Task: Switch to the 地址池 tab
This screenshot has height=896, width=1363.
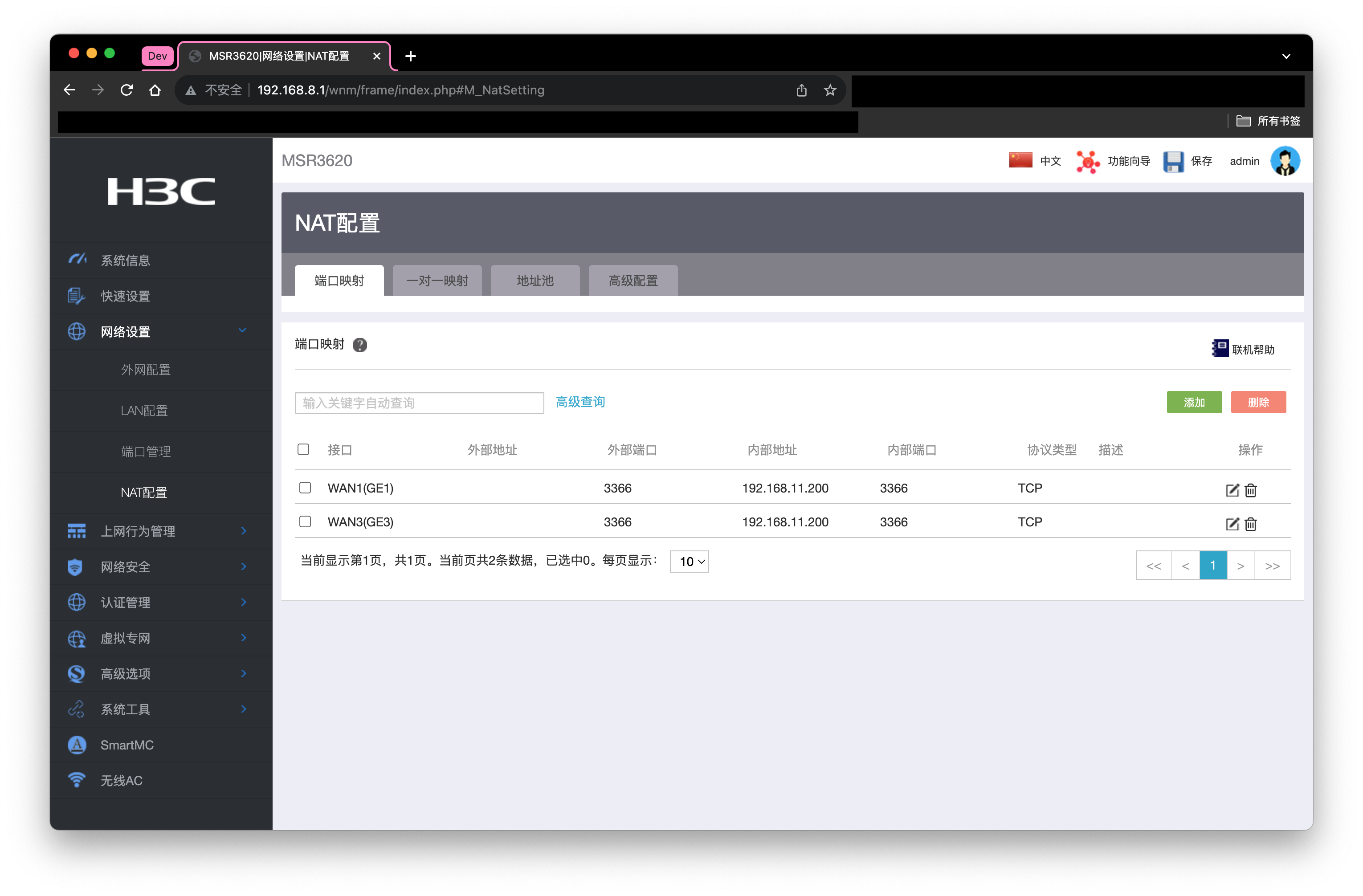Action: (x=535, y=281)
